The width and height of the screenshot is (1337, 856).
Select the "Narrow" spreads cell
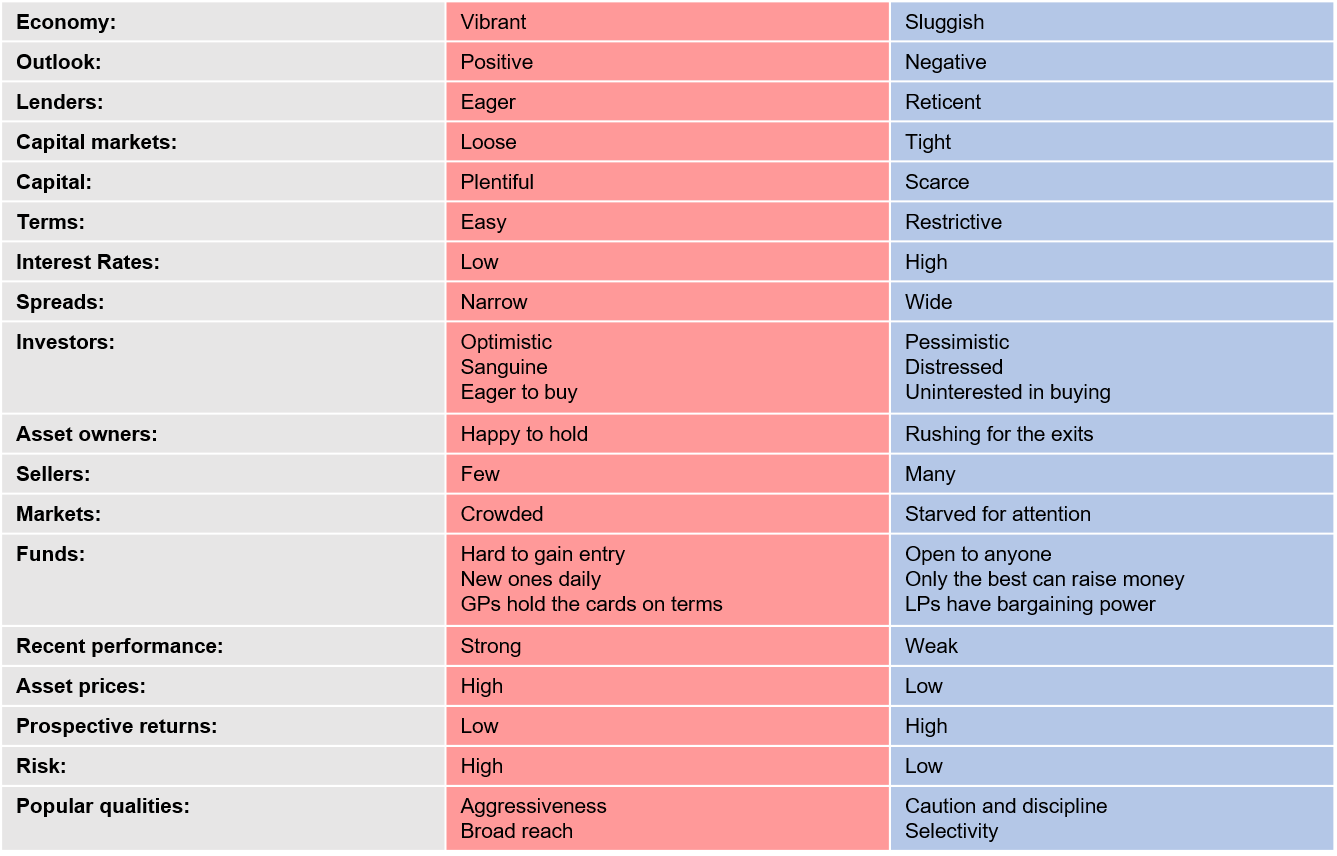[494, 302]
